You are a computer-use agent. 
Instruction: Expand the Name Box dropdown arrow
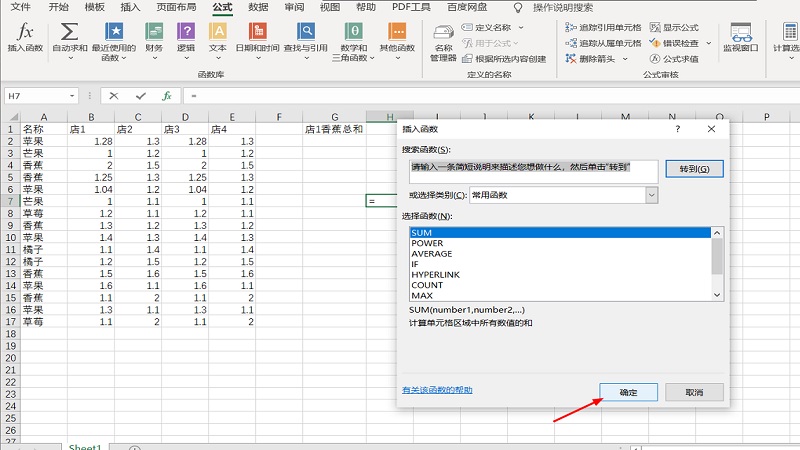point(72,96)
